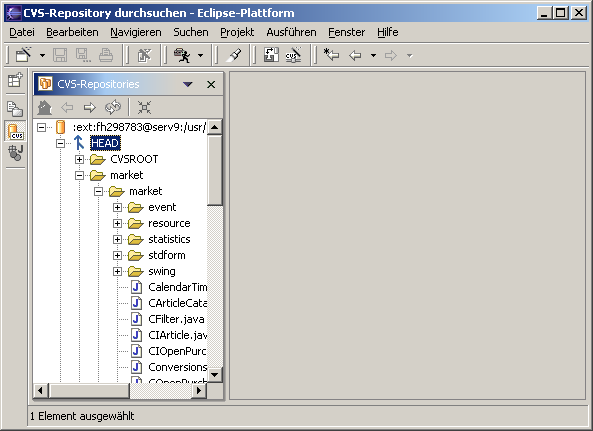Click the CVS add repository toolbar icon
This screenshot has width=593, height=431.
pos(293,55)
